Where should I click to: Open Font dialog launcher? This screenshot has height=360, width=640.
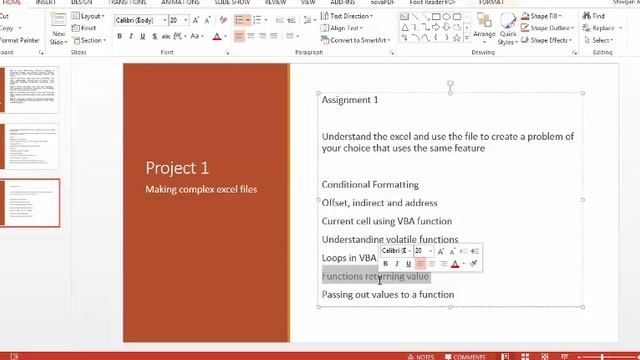[227, 53]
